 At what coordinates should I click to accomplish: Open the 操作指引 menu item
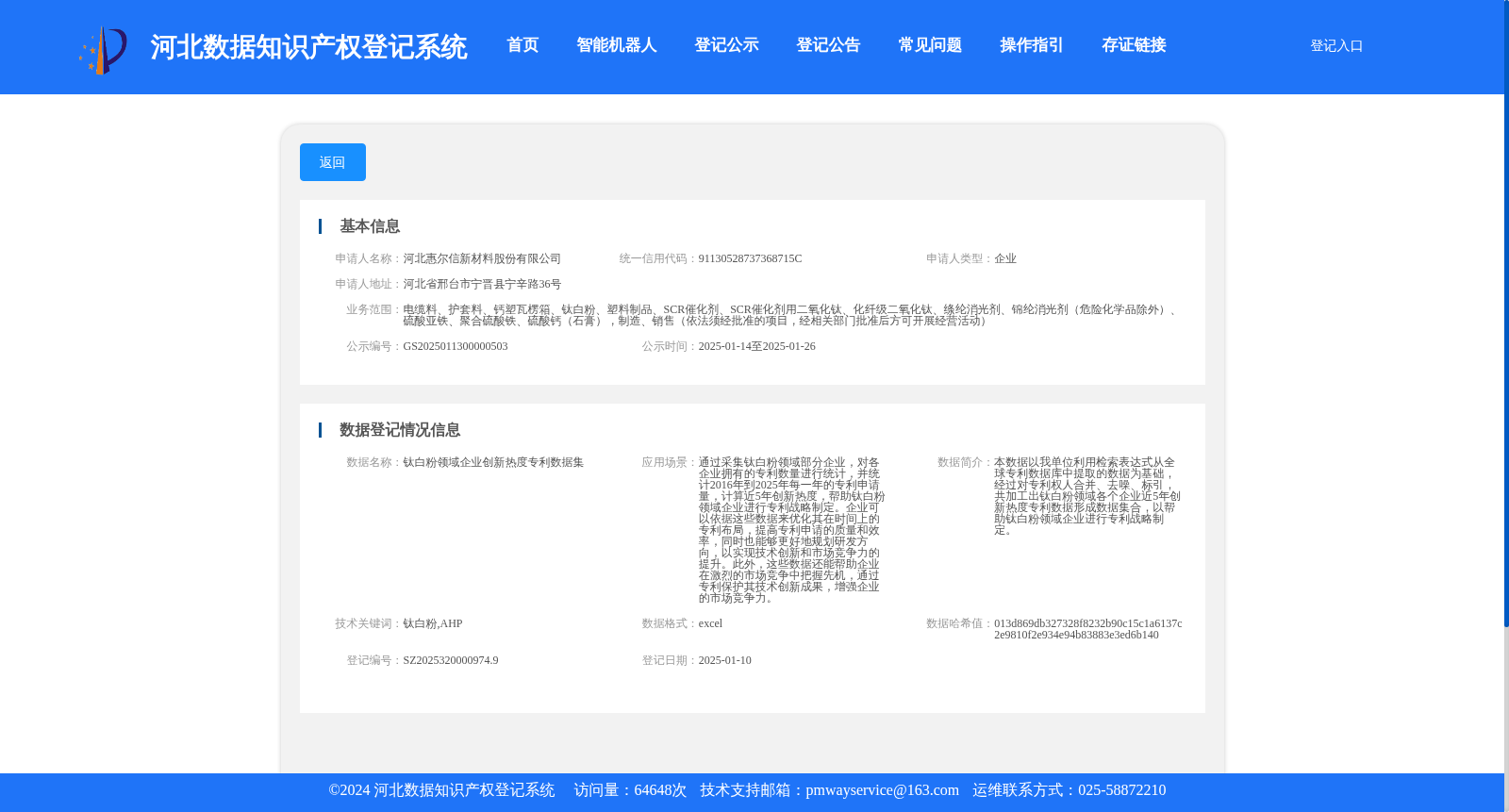(1032, 45)
